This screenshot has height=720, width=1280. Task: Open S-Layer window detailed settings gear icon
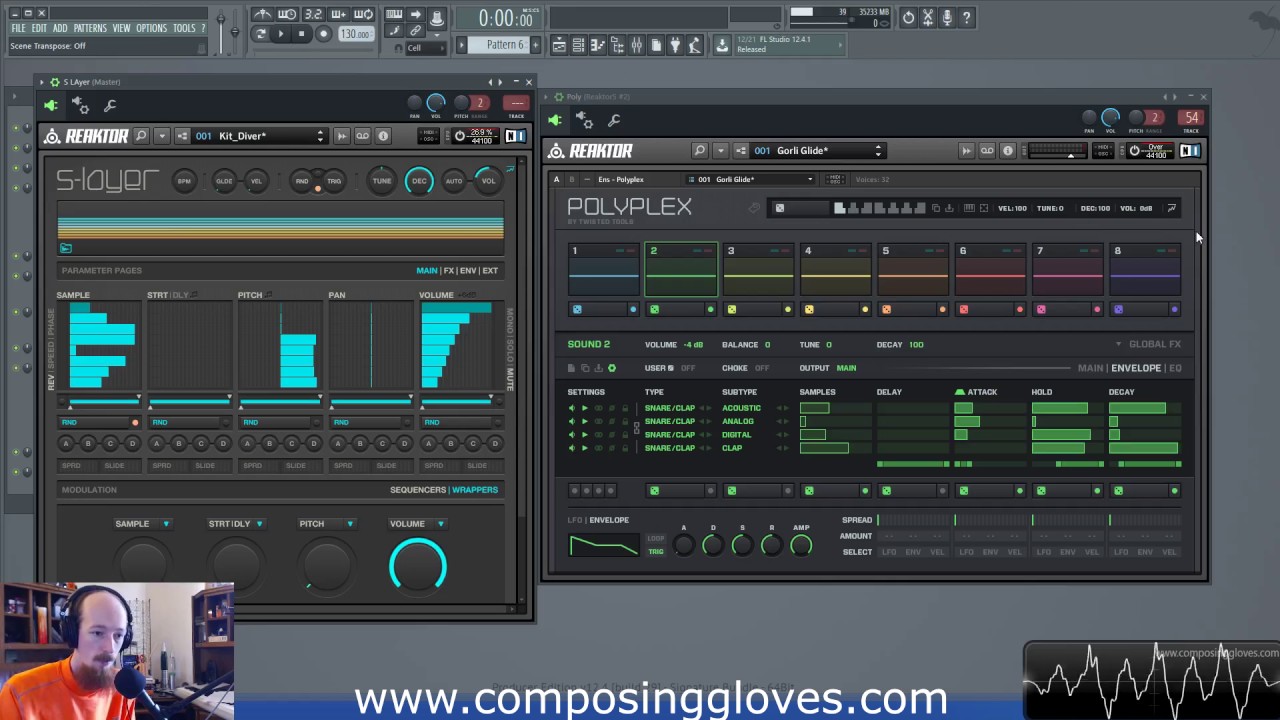coord(81,105)
